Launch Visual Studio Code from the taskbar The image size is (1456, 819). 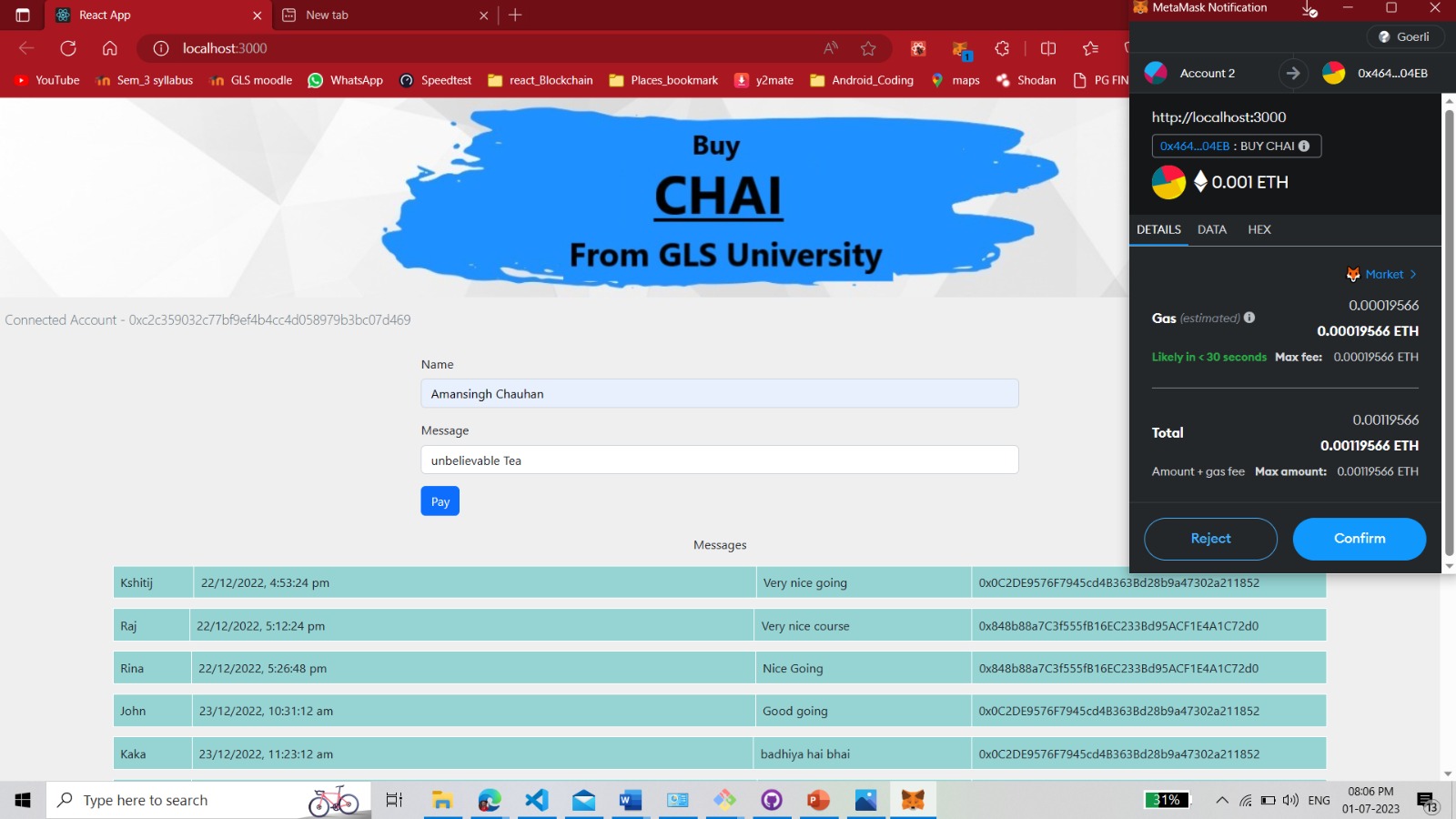[x=537, y=800]
